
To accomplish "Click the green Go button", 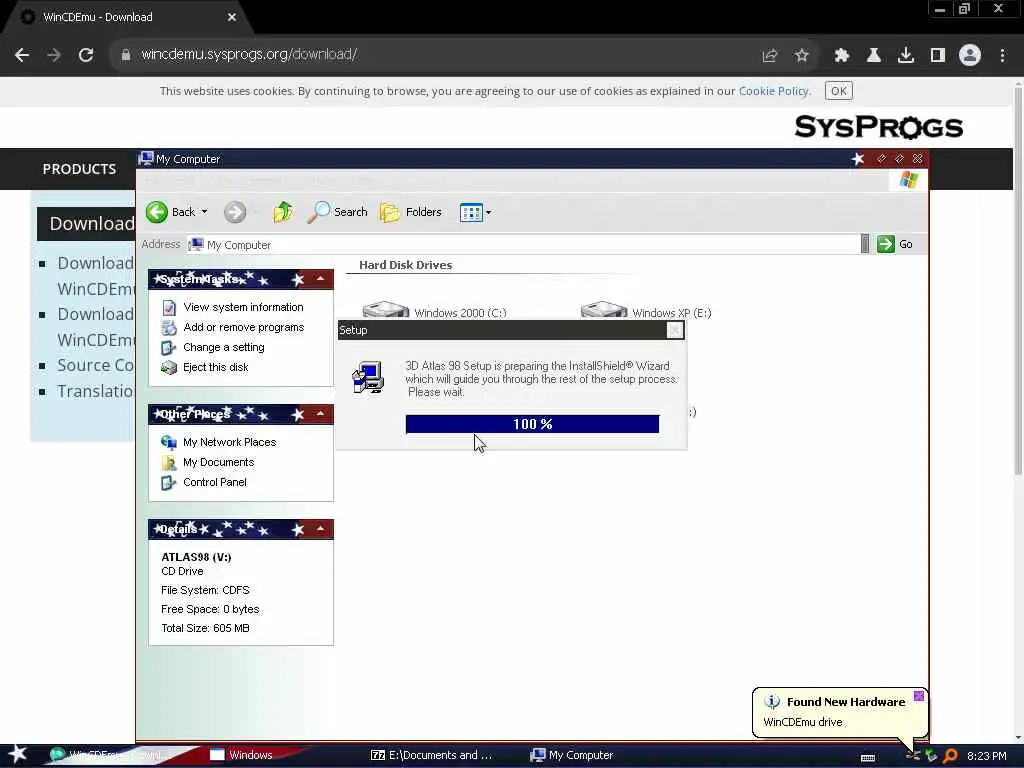I will (x=895, y=244).
